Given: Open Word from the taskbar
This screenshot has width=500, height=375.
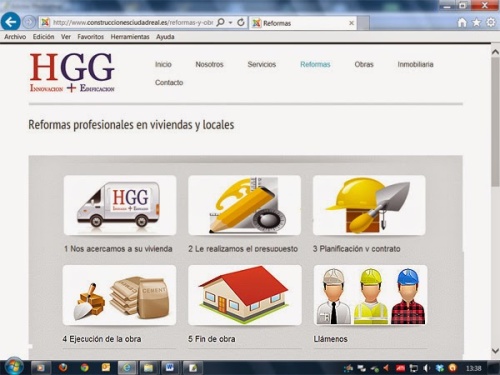Looking at the screenshot, I should click(170, 368).
